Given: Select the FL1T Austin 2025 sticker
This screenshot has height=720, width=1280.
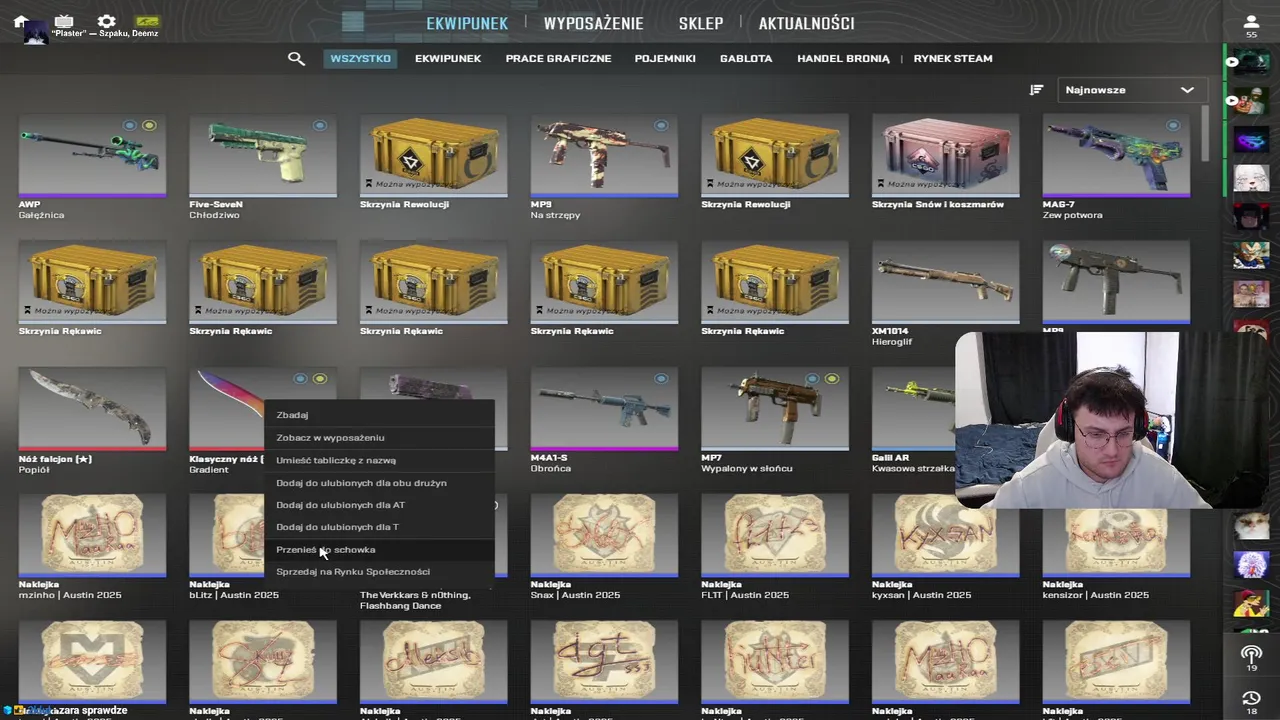Looking at the screenshot, I should point(775,547).
